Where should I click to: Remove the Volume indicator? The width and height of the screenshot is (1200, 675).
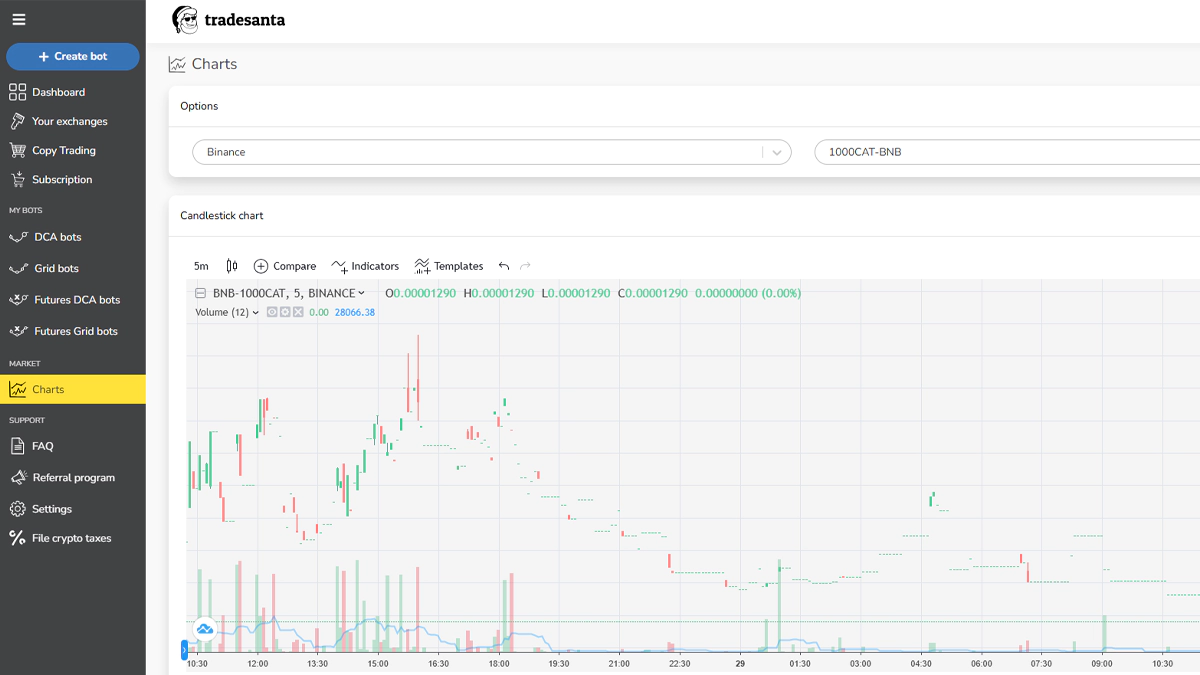click(298, 312)
